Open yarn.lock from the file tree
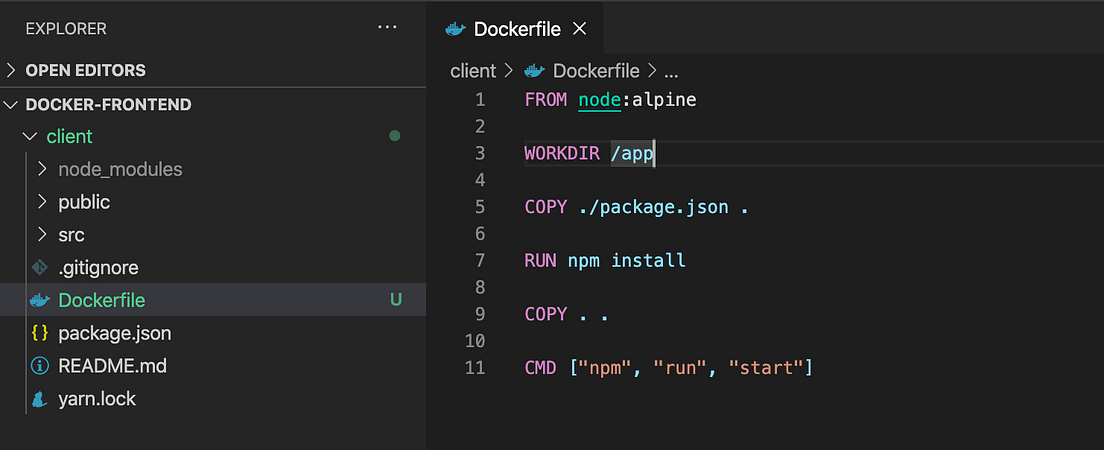1104x450 pixels. pos(97,399)
